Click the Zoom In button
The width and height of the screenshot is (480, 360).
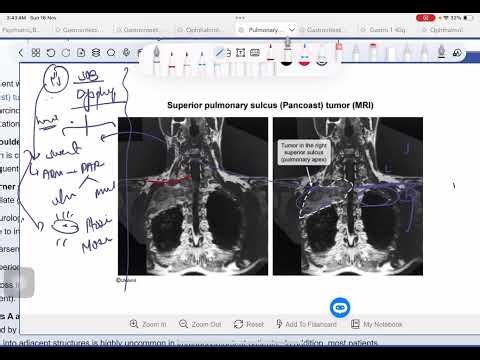point(148,324)
